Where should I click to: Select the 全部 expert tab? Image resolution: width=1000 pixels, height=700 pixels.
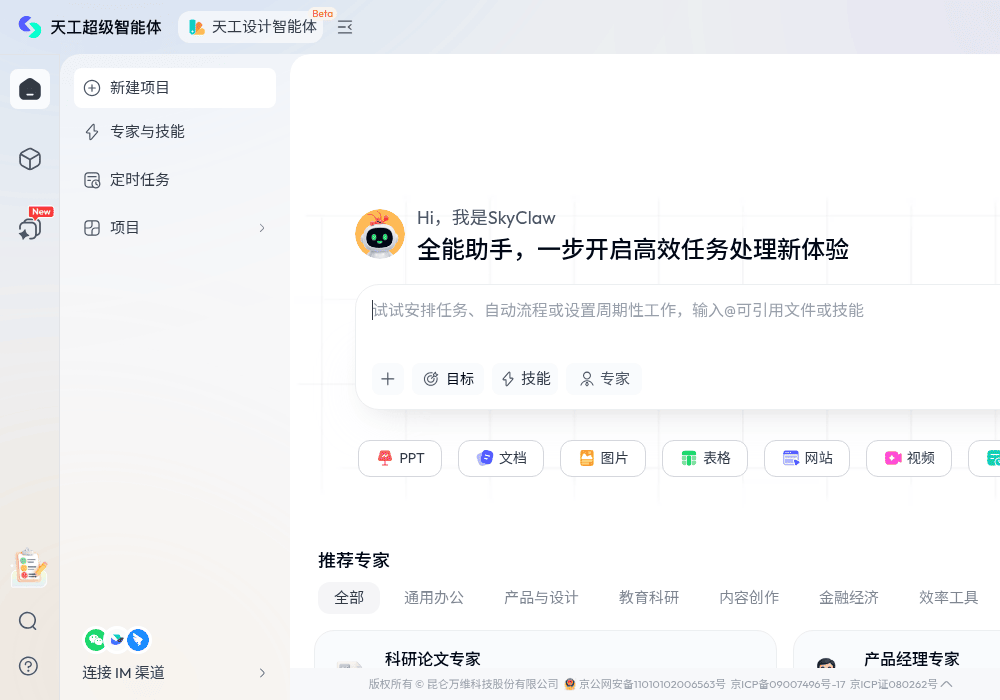pyautogui.click(x=349, y=598)
